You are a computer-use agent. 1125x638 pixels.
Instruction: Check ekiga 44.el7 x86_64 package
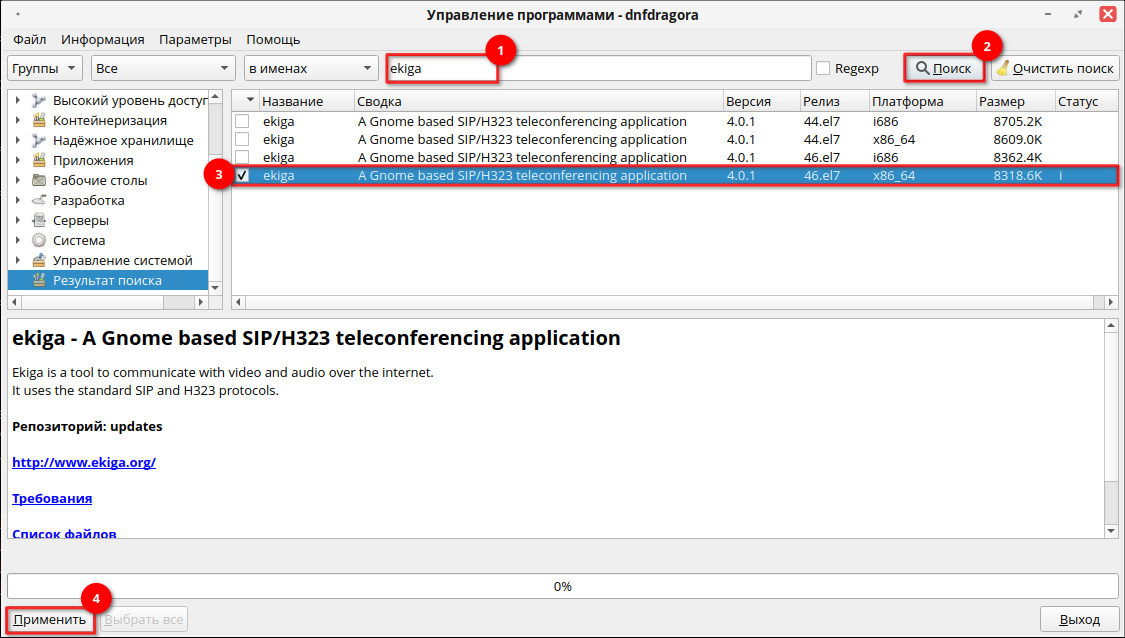pos(243,139)
